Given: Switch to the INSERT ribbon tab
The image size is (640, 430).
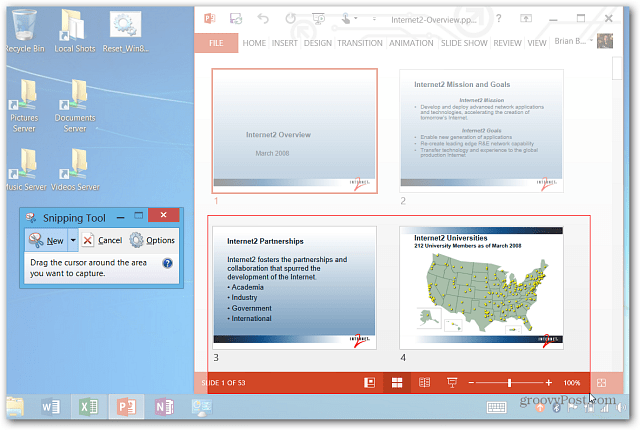Looking at the screenshot, I should click(284, 43).
